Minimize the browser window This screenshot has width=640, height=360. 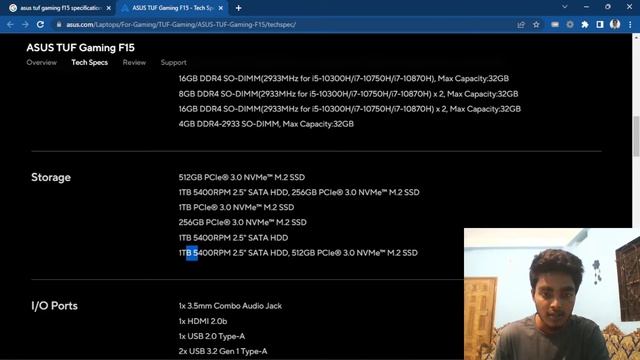[587, 7]
